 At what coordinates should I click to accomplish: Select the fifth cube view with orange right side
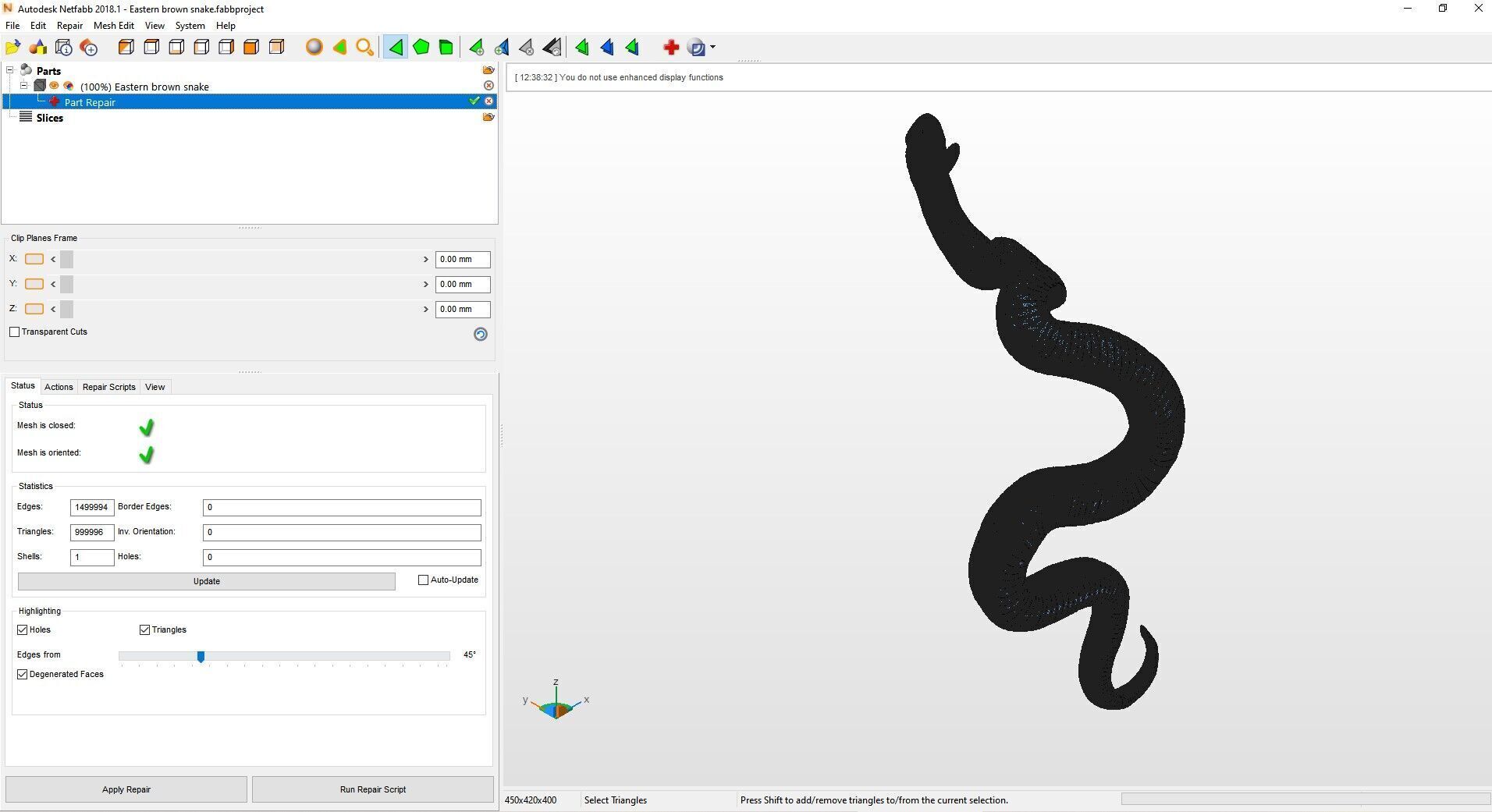(x=226, y=48)
